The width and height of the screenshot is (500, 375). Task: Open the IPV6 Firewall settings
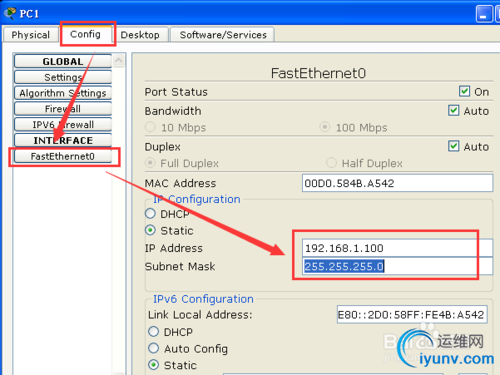coord(63,125)
